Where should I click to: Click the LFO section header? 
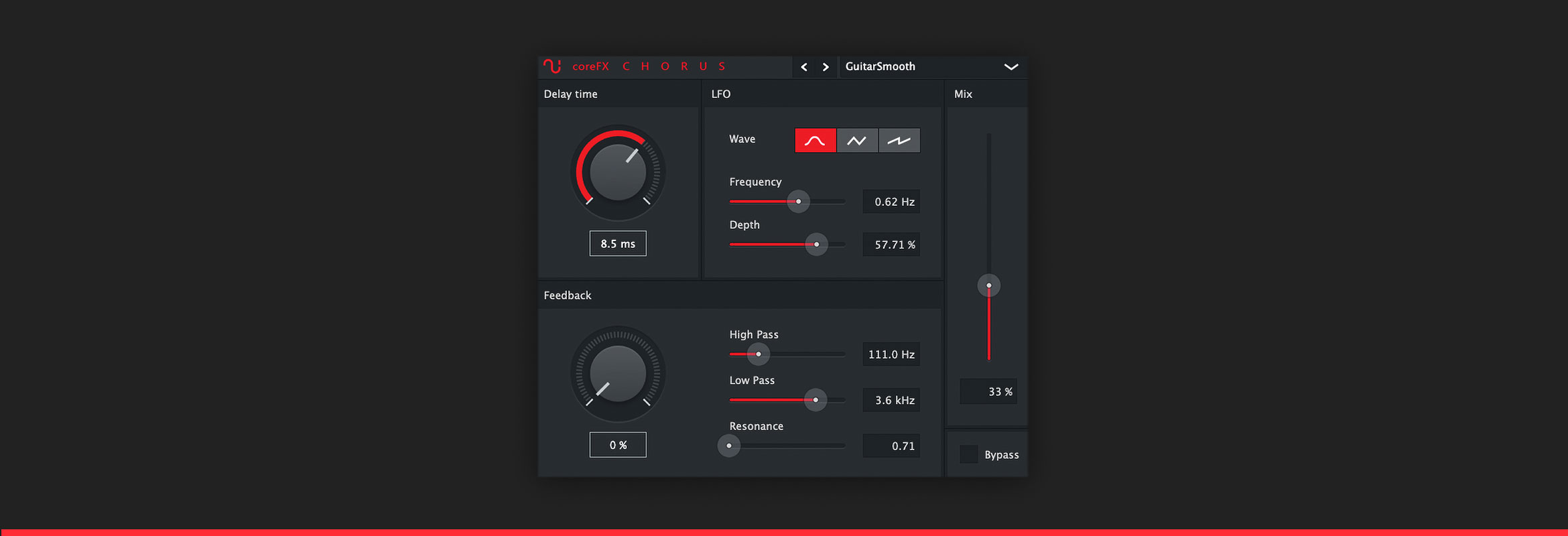721,94
